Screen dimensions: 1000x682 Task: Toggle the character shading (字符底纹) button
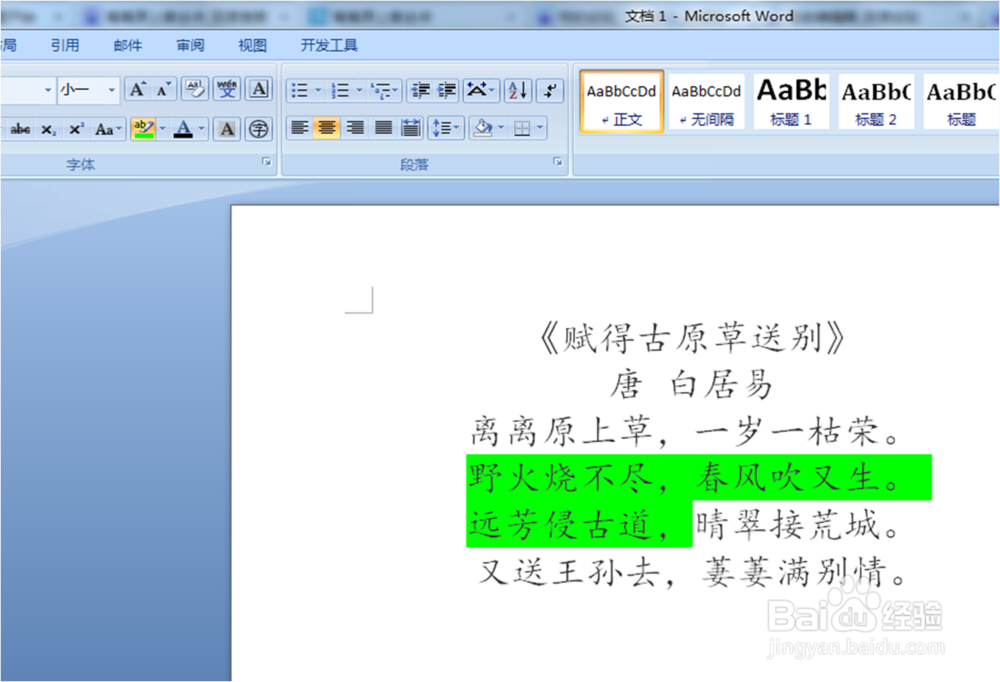click(x=226, y=128)
